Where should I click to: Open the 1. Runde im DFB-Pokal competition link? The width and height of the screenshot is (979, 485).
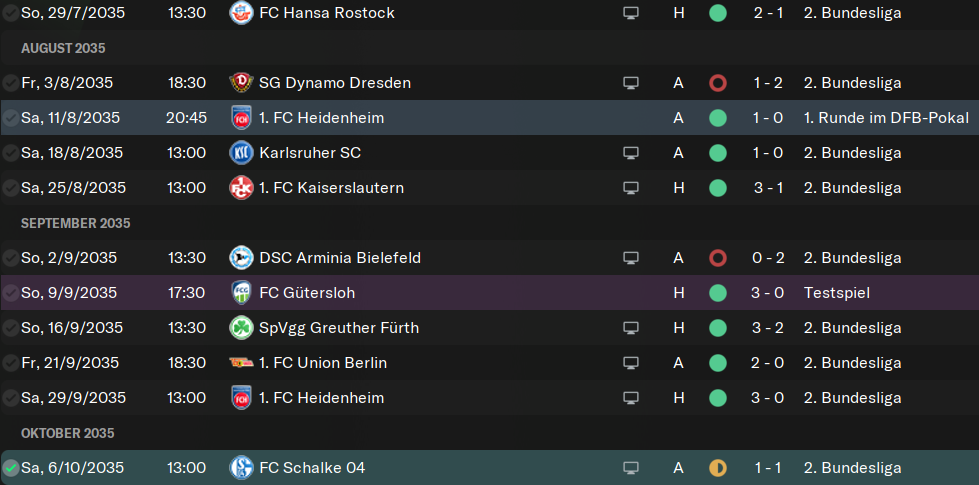[887, 117]
